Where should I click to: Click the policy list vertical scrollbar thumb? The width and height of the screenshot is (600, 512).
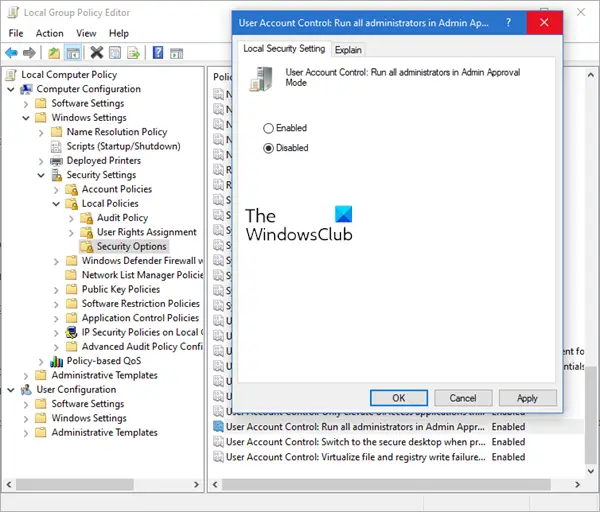[591, 414]
